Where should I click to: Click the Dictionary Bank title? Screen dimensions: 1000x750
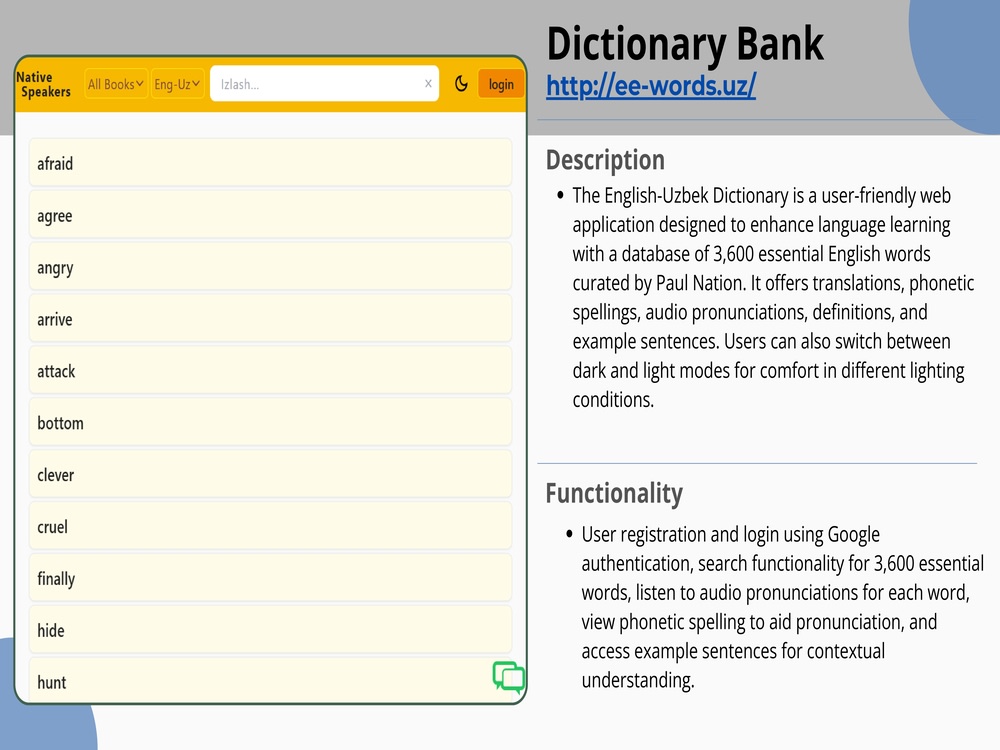685,43
